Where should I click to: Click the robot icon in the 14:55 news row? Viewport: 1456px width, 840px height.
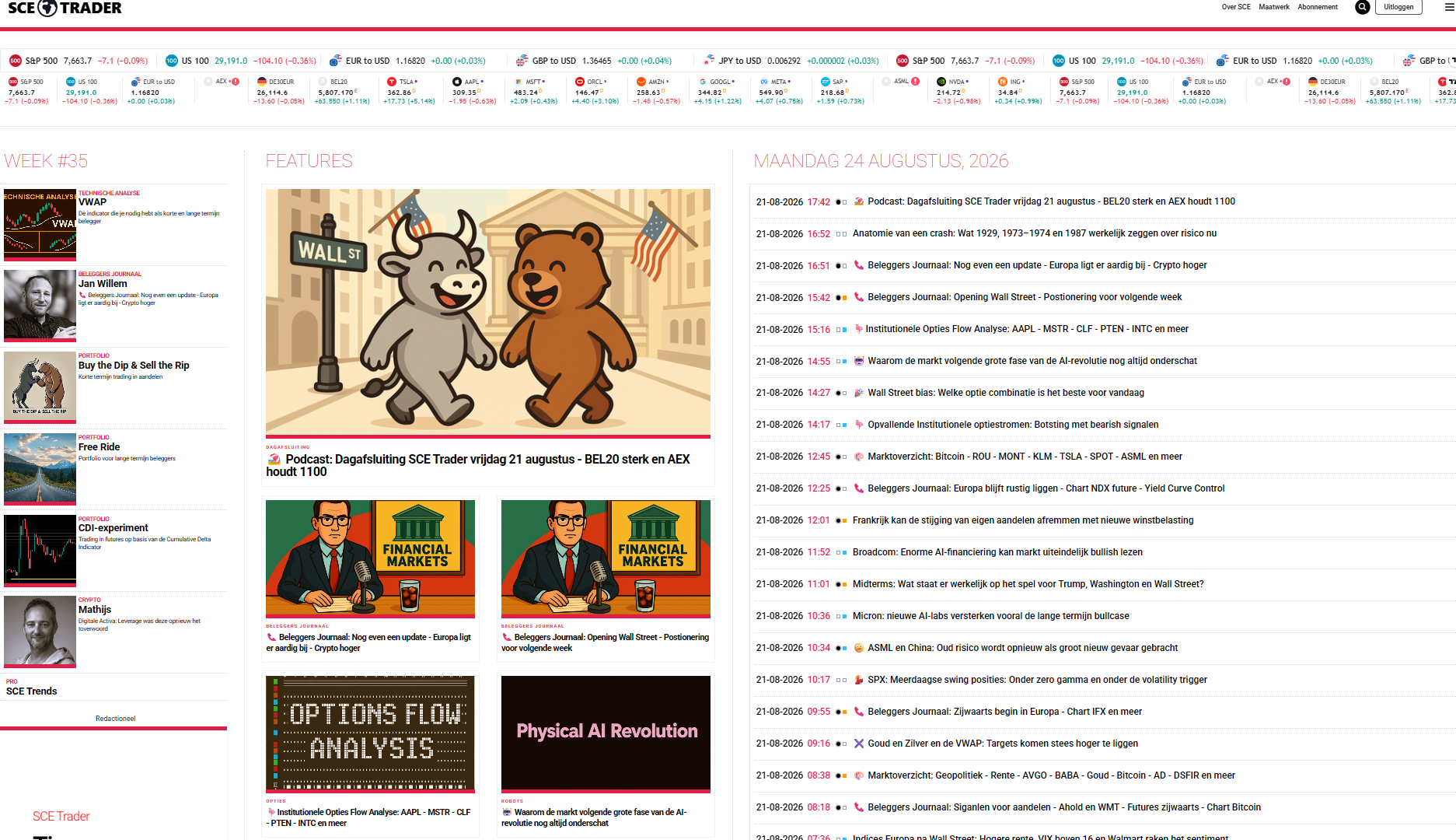(859, 361)
